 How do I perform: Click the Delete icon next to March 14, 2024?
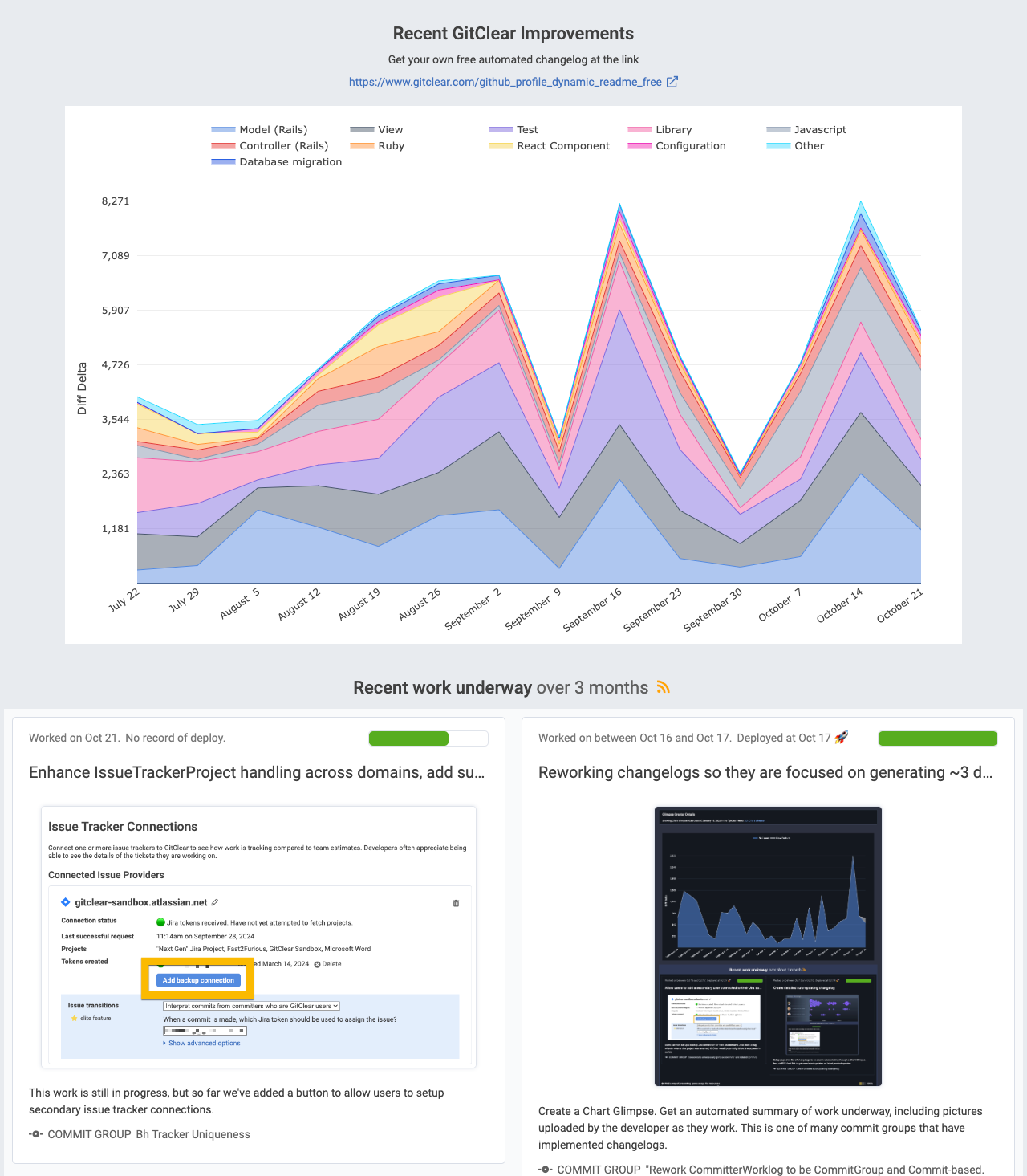point(318,964)
